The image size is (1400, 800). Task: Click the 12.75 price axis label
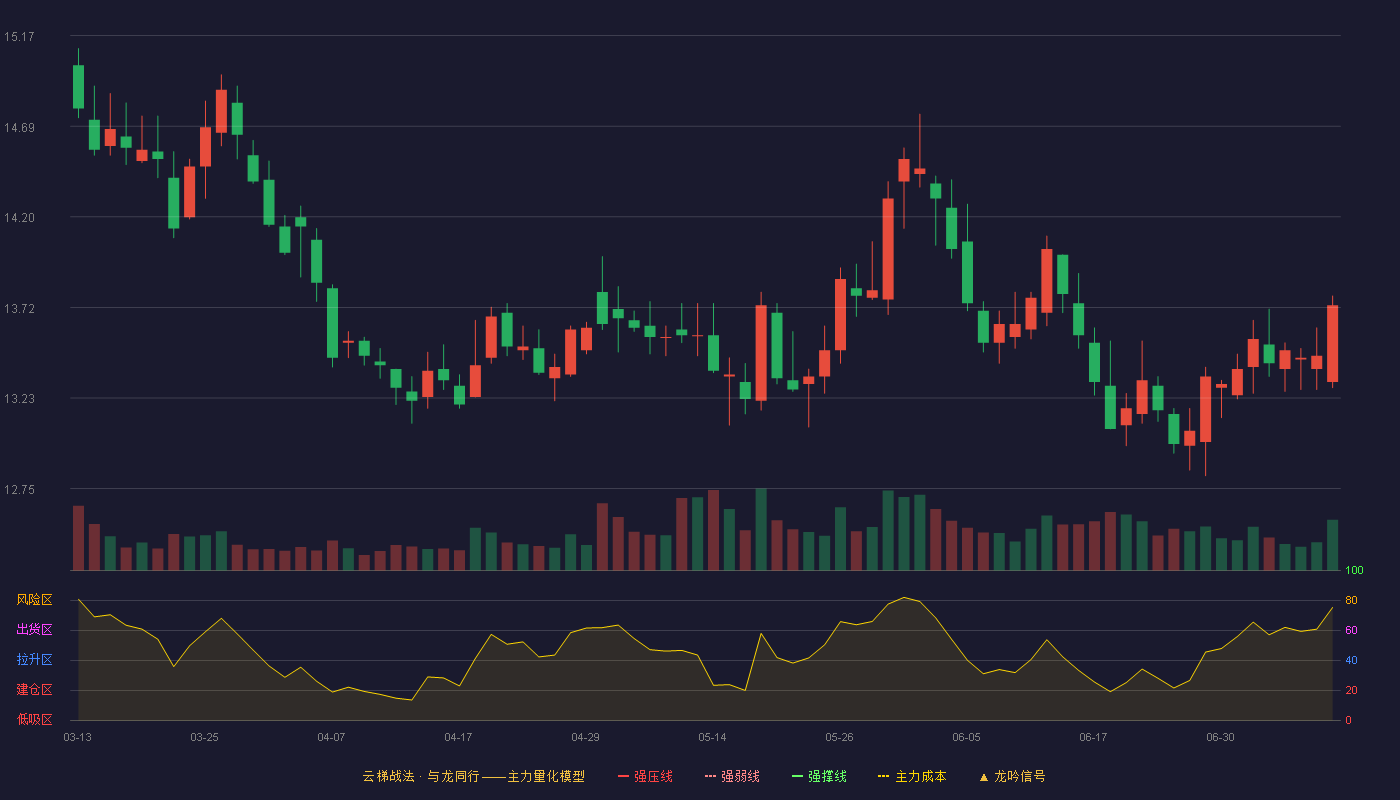(x=19, y=490)
